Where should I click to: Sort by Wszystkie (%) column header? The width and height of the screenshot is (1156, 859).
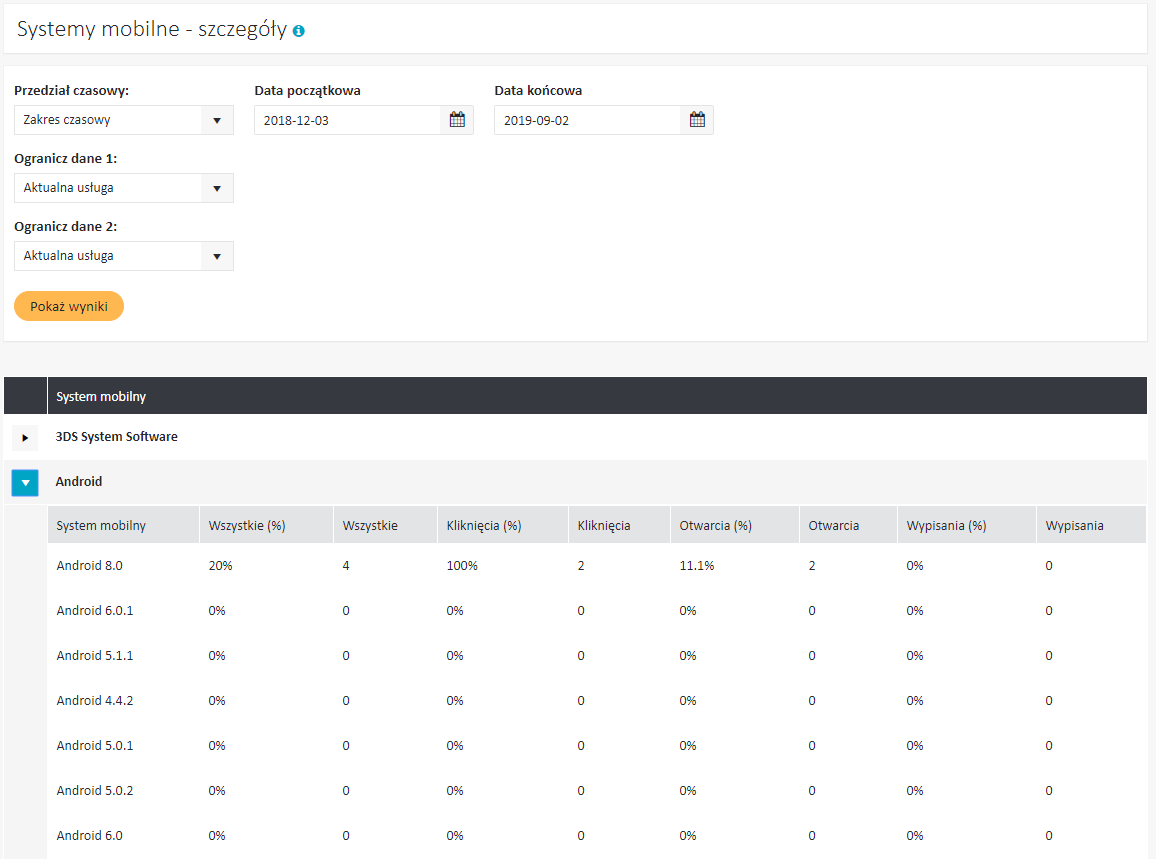coord(247,526)
